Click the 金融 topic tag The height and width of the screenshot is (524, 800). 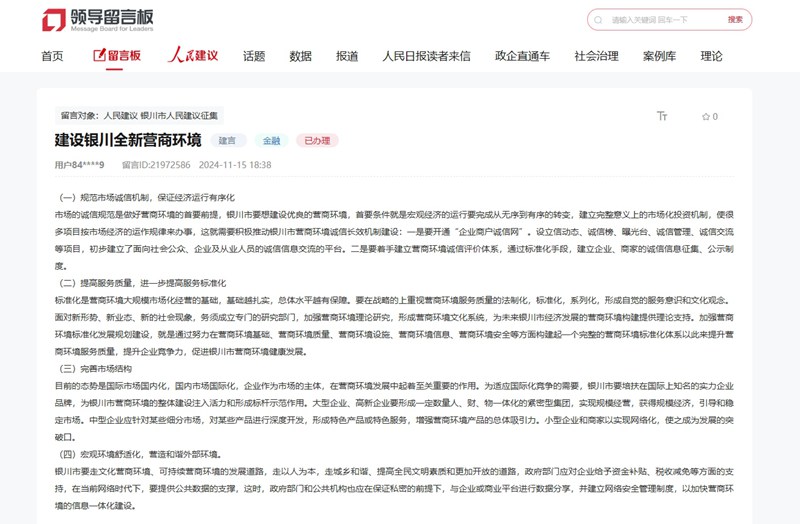click(x=271, y=141)
